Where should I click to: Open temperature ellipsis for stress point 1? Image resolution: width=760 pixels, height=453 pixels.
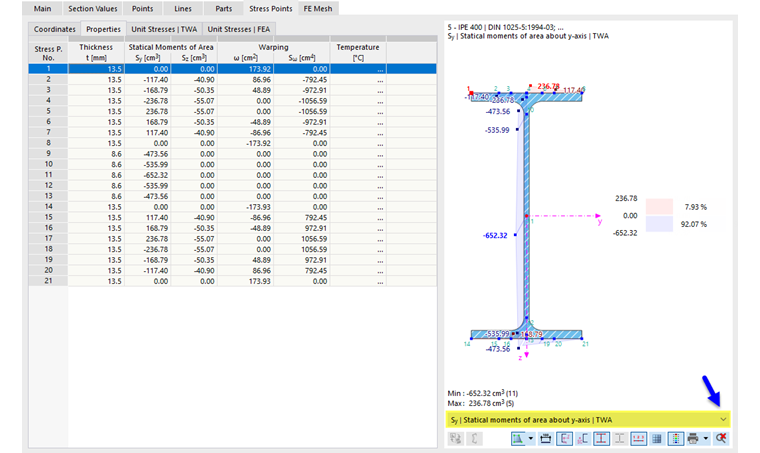click(380, 69)
